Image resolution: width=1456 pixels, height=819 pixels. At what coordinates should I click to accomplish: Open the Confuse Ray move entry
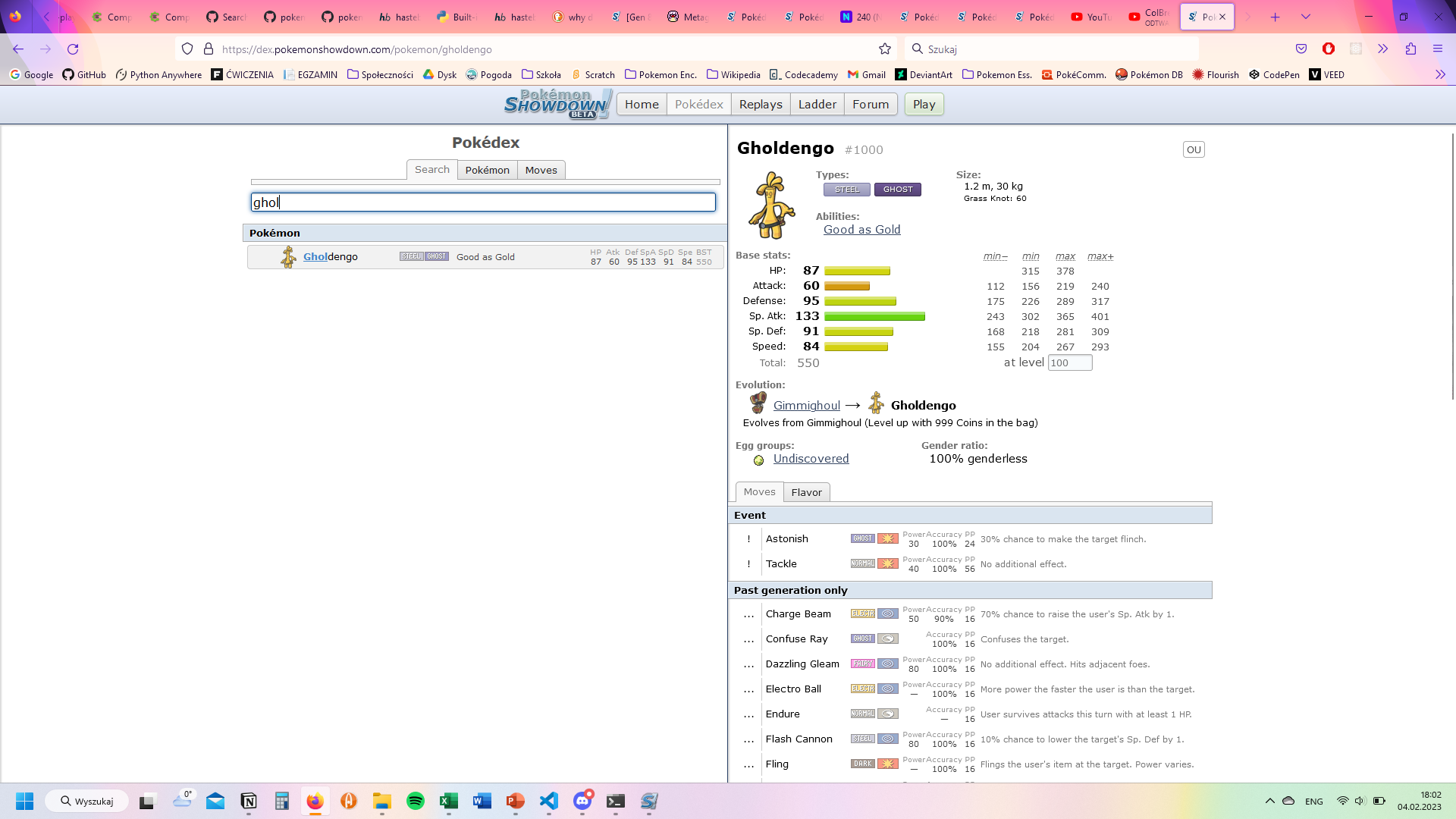(x=970, y=639)
